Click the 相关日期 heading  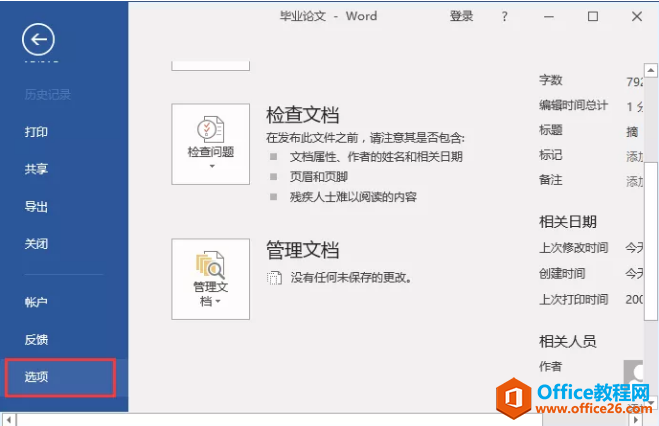pos(568,221)
